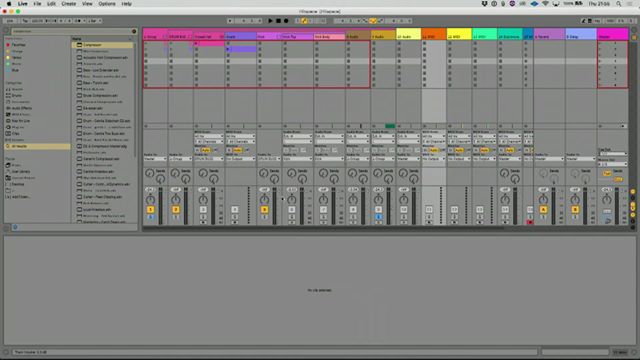Select Generic Compressor preset
640x360 pixels.
(x=101, y=159)
